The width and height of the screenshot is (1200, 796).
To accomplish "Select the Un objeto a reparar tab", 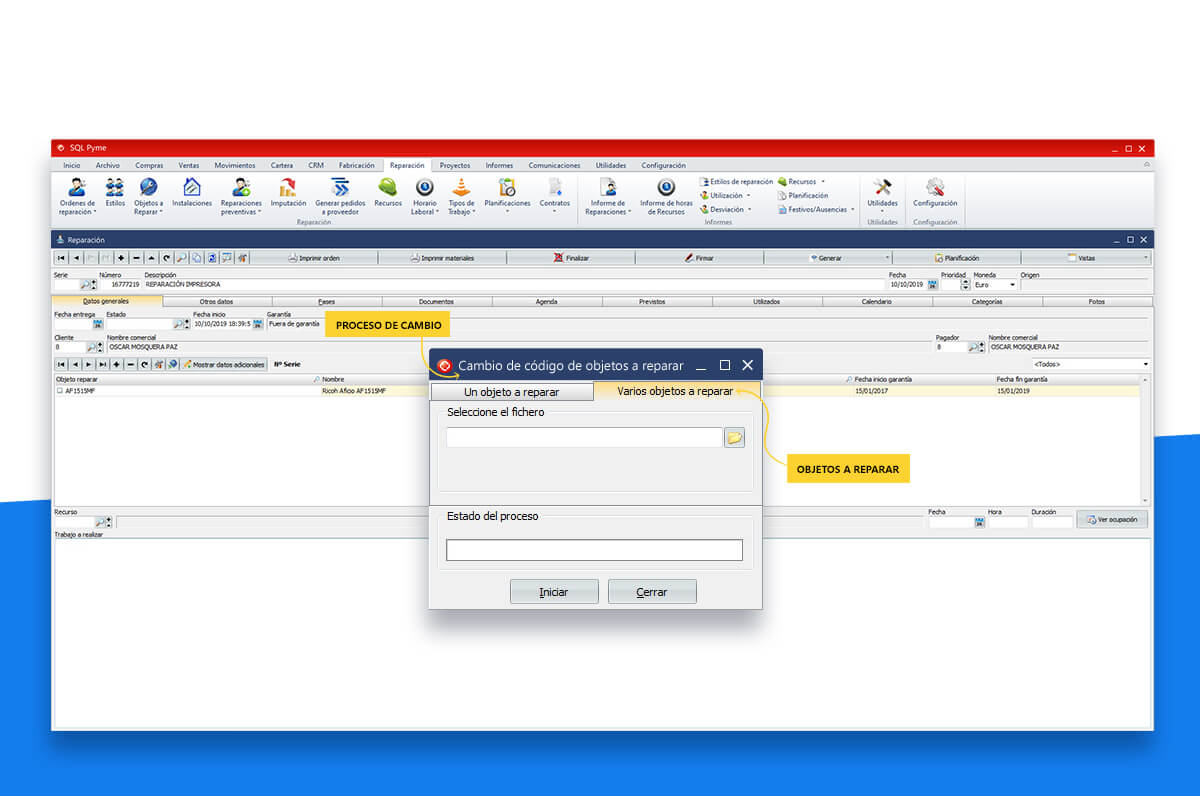I will pos(511,392).
